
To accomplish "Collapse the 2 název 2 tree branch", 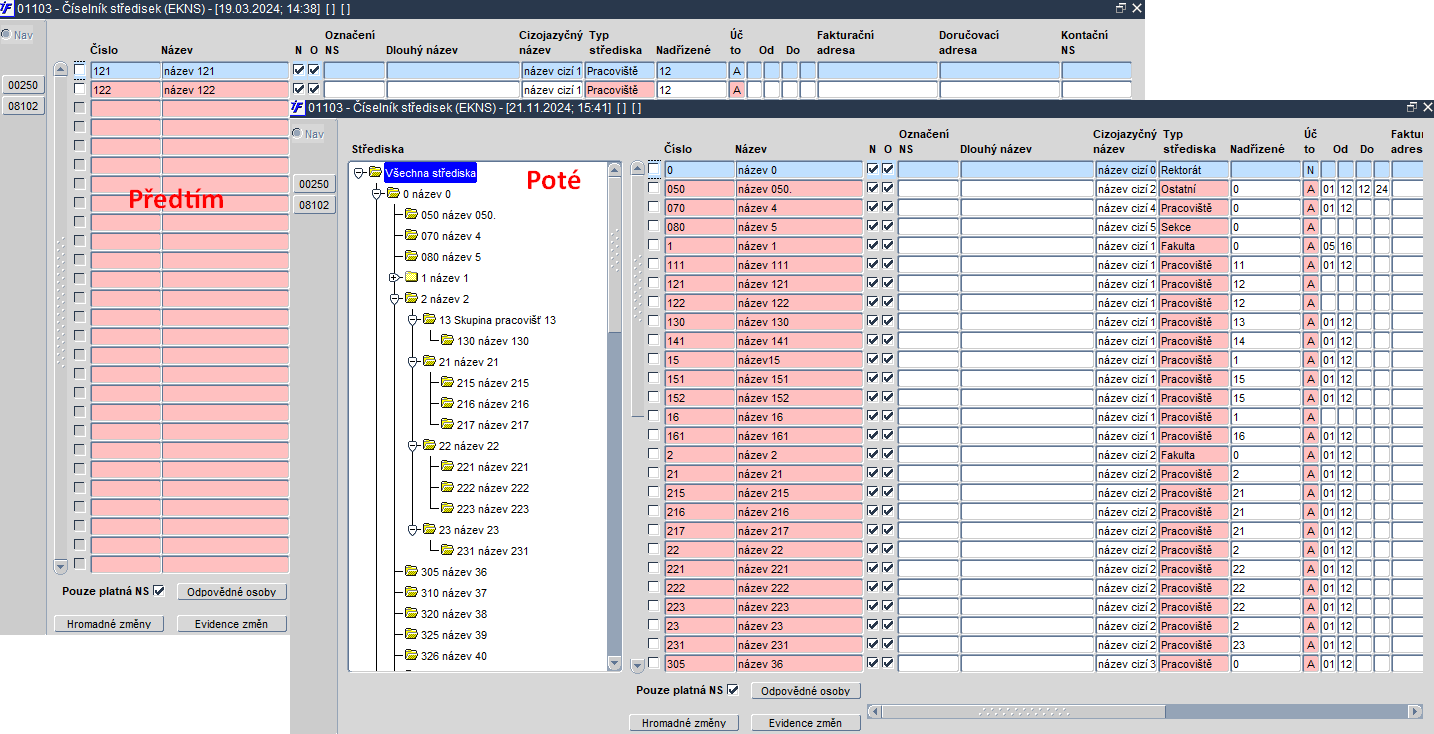I will click(394, 299).
